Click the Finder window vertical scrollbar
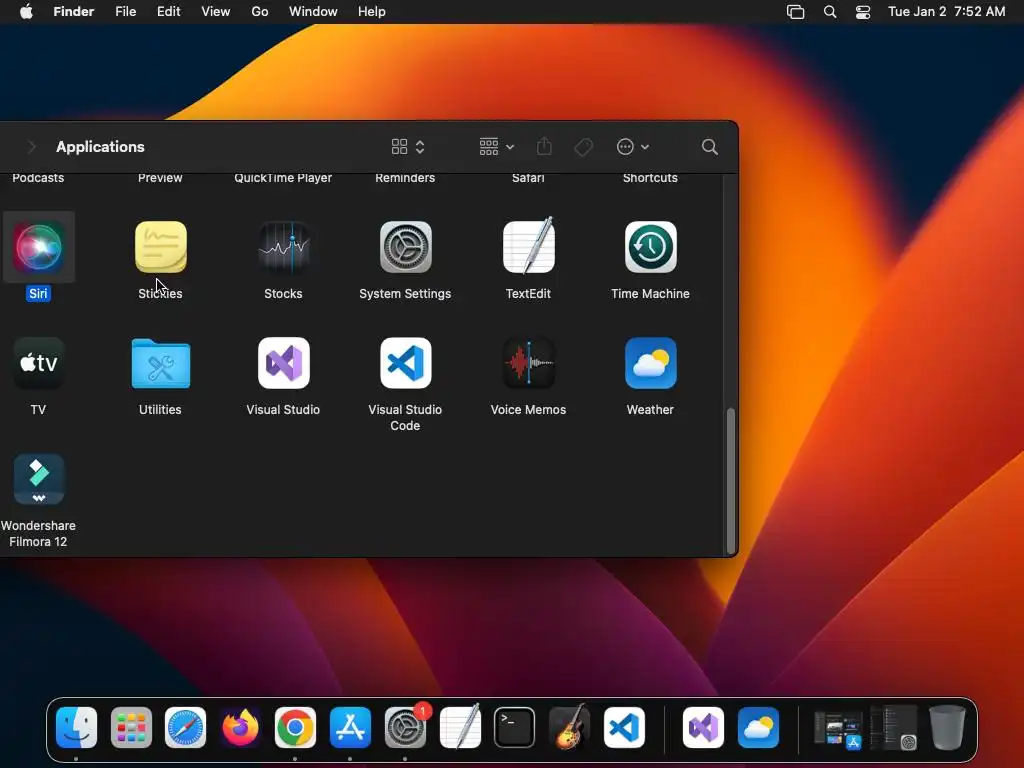 [731, 480]
